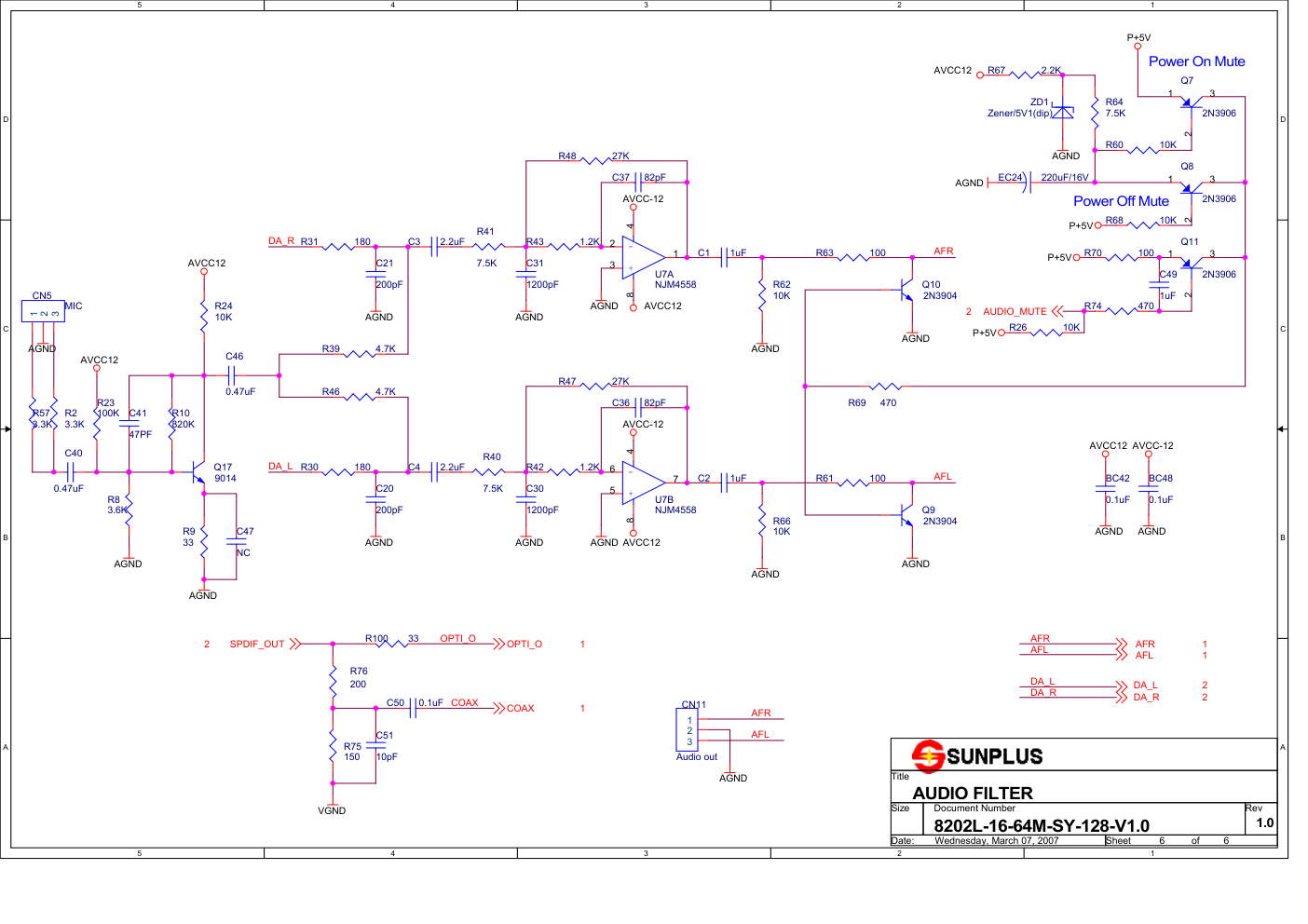Screen dimensions: 1308x924
Task: Click the Q11 2N3906 transistor symbol
Action: tap(1192, 265)
